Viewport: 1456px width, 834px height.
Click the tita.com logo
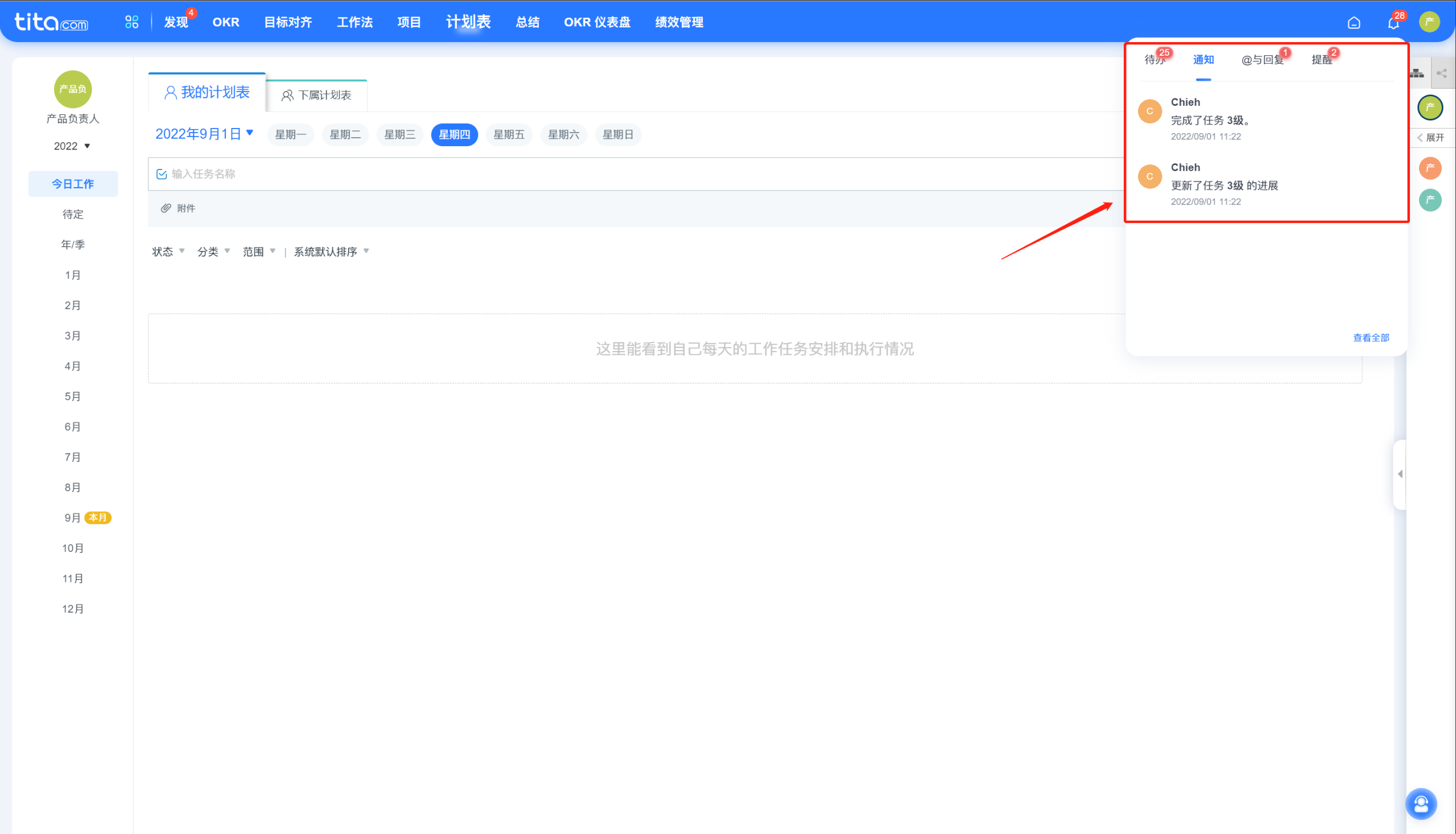coord(51,22)
